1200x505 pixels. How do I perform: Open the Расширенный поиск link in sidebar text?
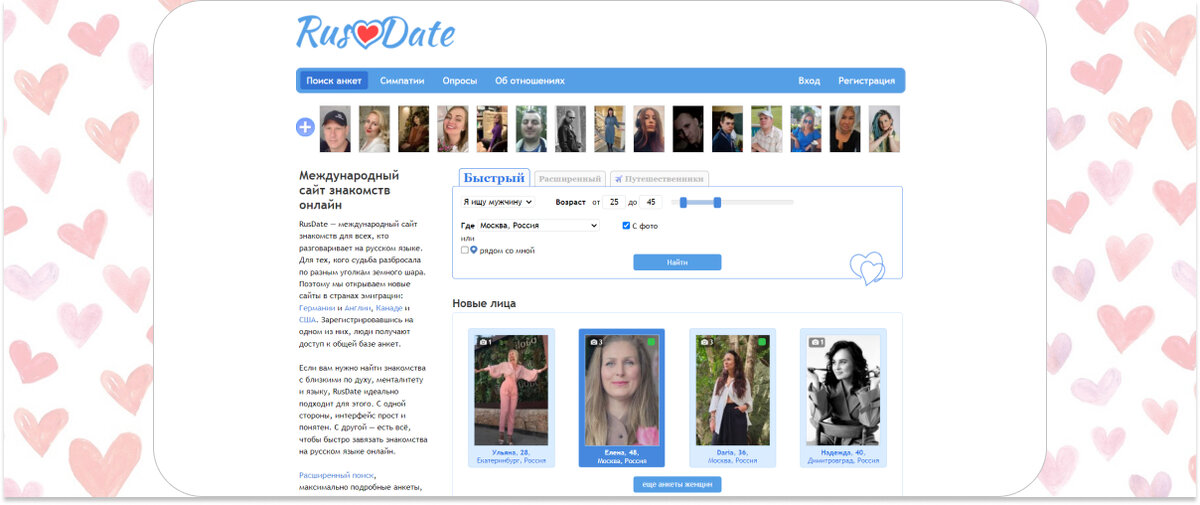pos(338,475)
